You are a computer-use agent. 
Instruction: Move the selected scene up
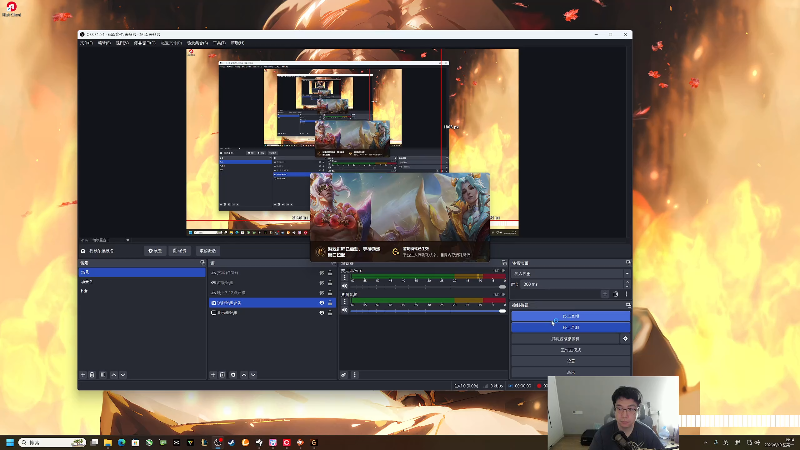tap(114, 374)
